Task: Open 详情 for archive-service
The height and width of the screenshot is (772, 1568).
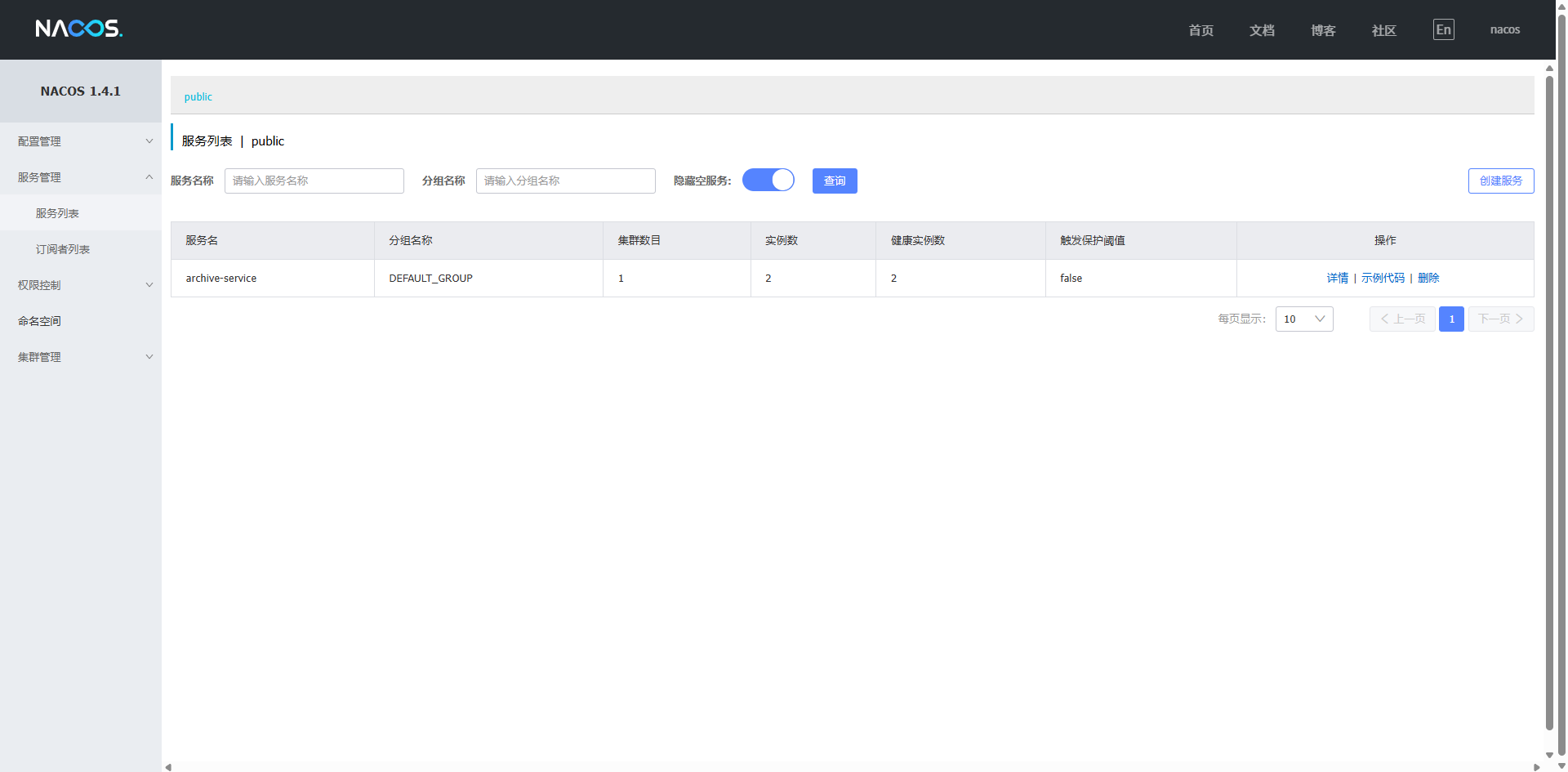Action: [x=1338, y=278]
